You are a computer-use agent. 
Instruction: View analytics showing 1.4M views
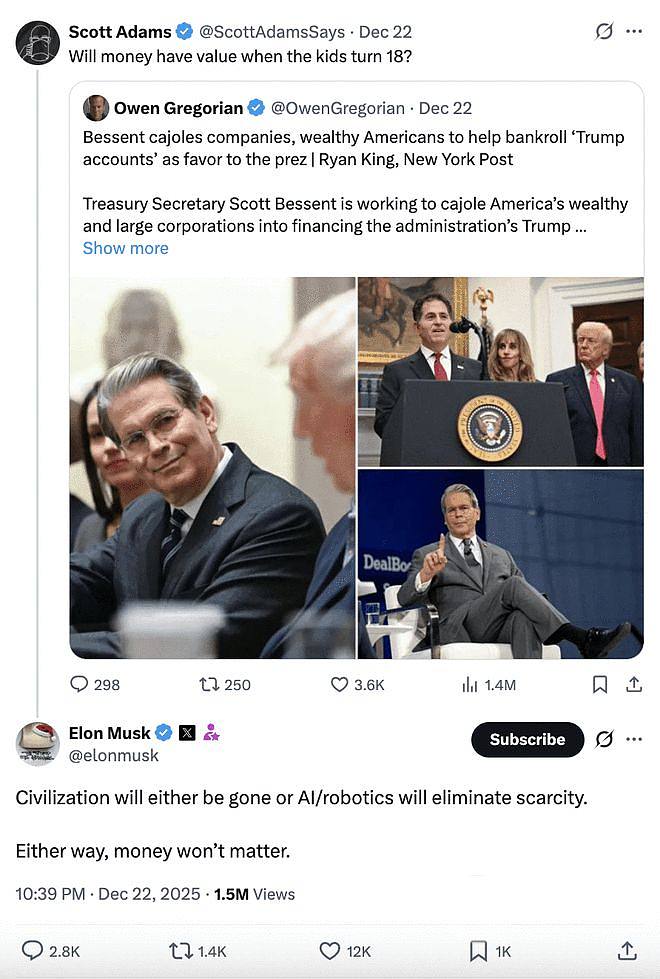click(470, 684)
